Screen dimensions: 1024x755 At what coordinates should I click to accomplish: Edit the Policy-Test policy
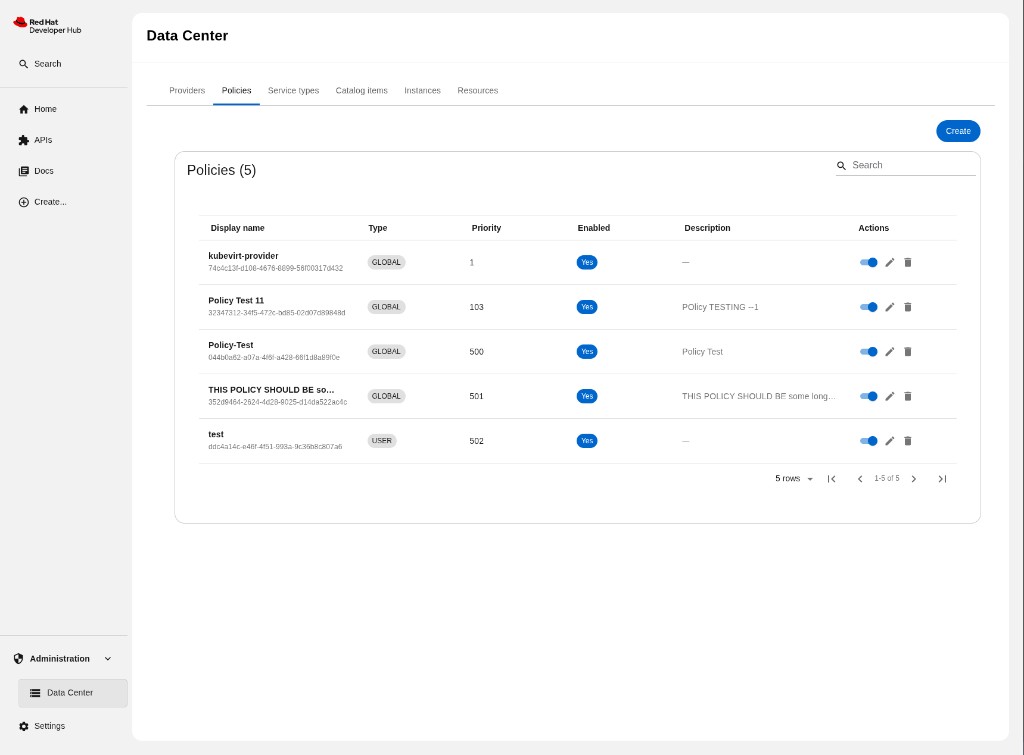point(889,352)
